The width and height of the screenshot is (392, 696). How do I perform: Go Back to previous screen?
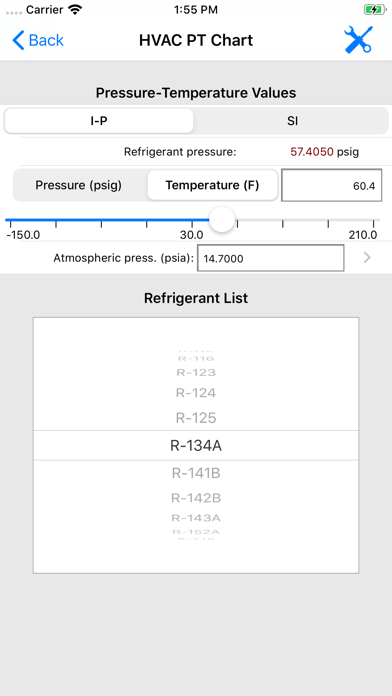[38, 40]
